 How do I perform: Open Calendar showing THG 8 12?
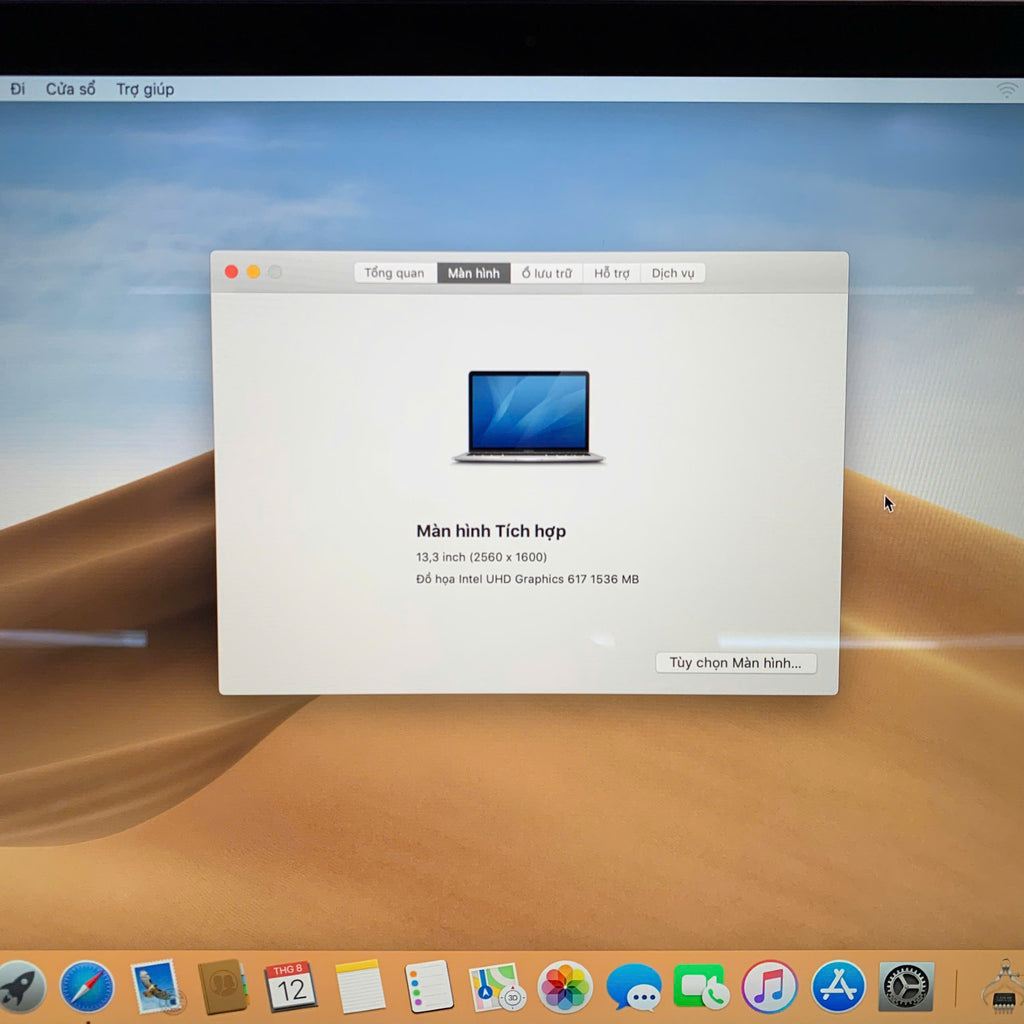291,987
